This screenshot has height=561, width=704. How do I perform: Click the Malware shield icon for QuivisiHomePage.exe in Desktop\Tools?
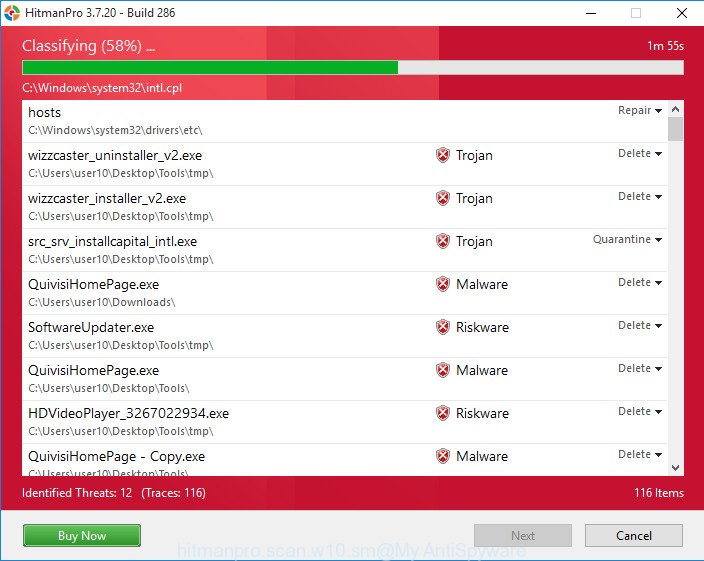(x=443, y=370)
